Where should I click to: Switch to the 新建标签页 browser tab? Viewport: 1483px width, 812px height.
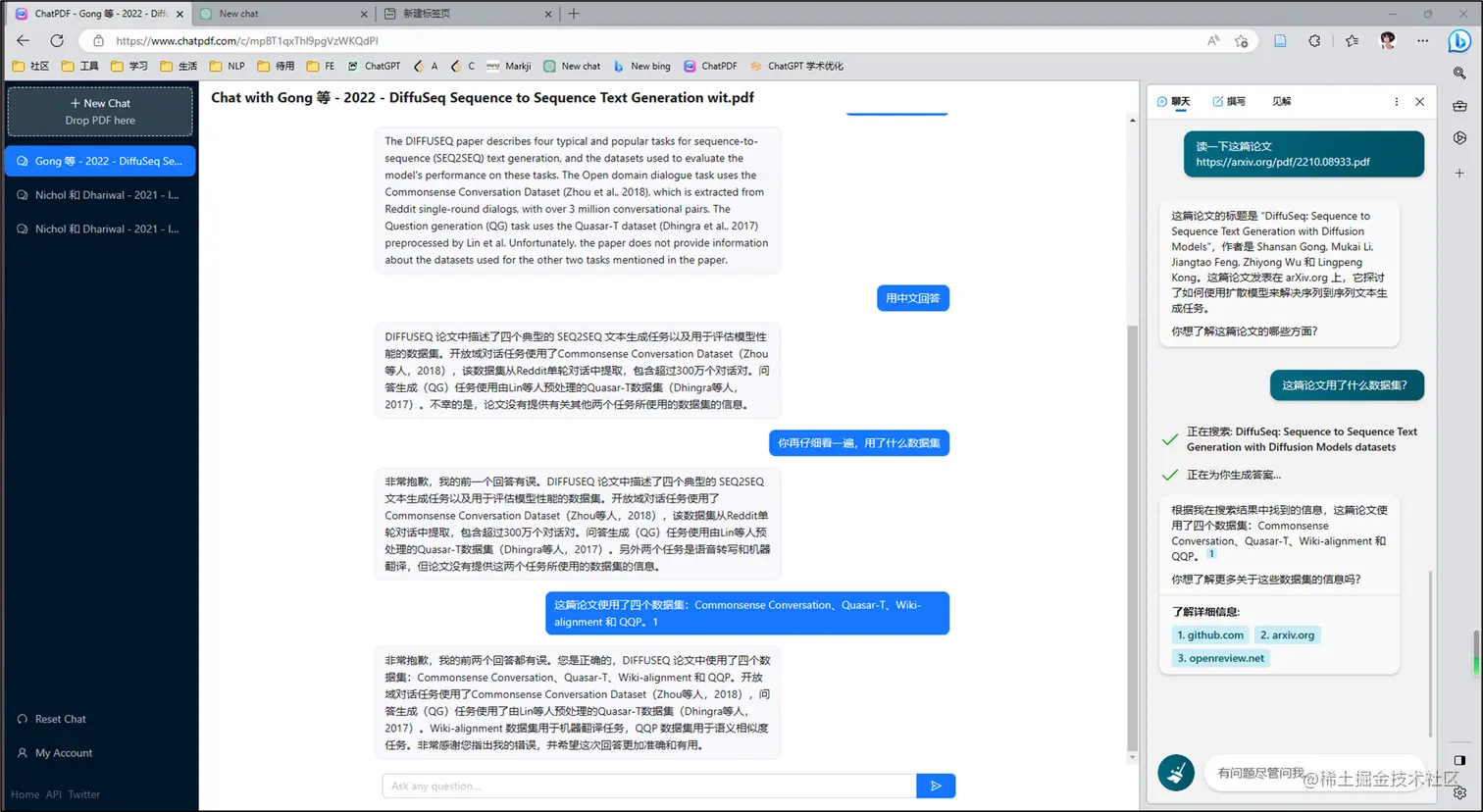(467, 14)
